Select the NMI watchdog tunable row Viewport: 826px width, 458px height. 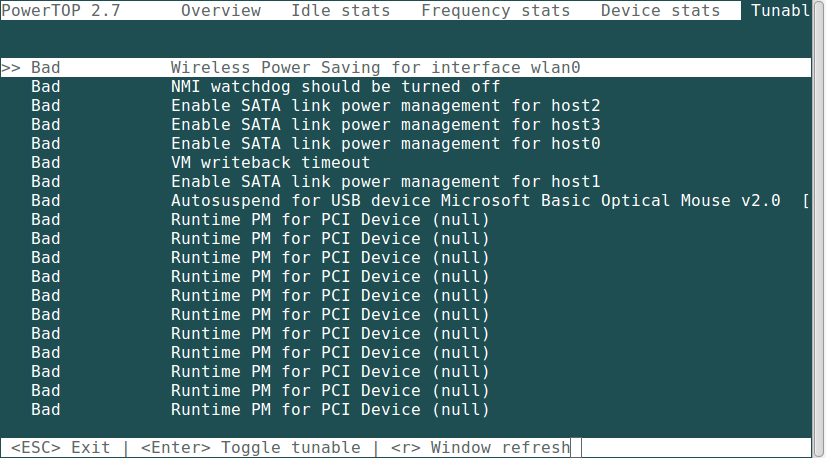point(335,87)
